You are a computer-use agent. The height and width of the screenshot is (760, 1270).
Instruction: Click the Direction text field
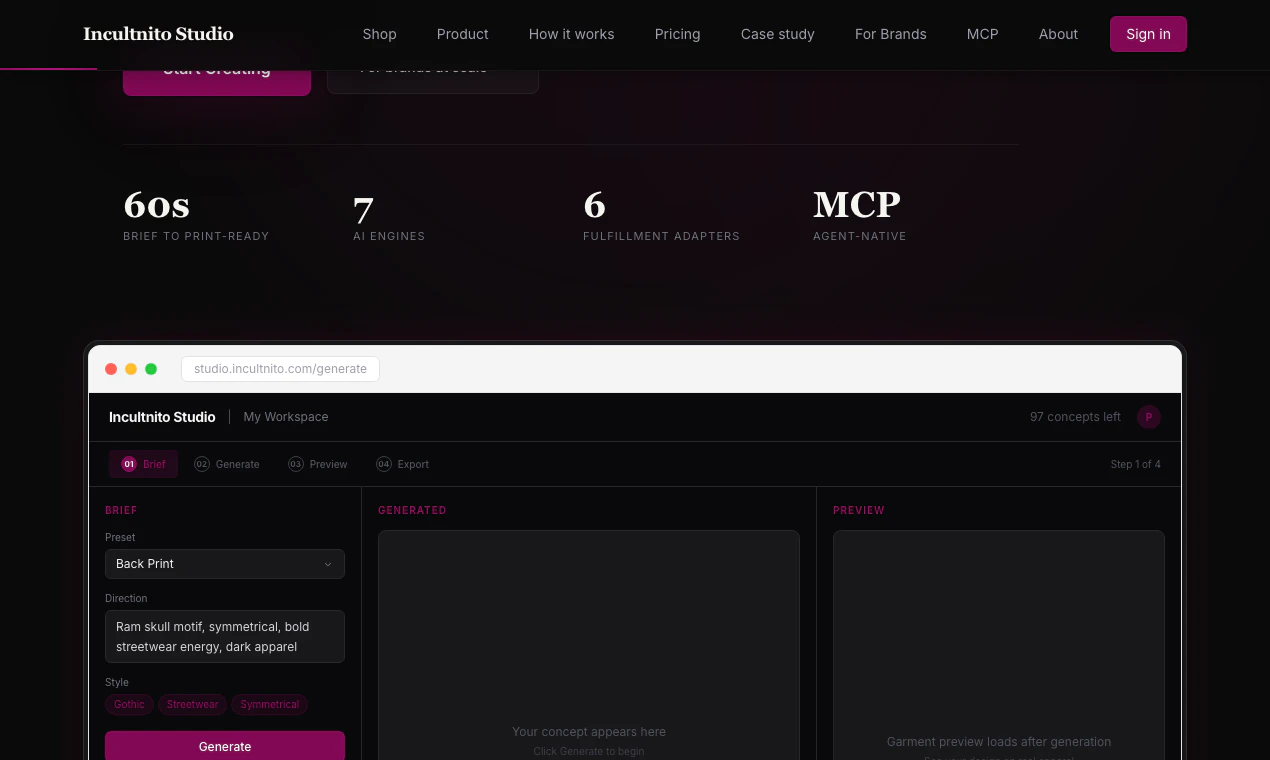[x=225, y=637]
